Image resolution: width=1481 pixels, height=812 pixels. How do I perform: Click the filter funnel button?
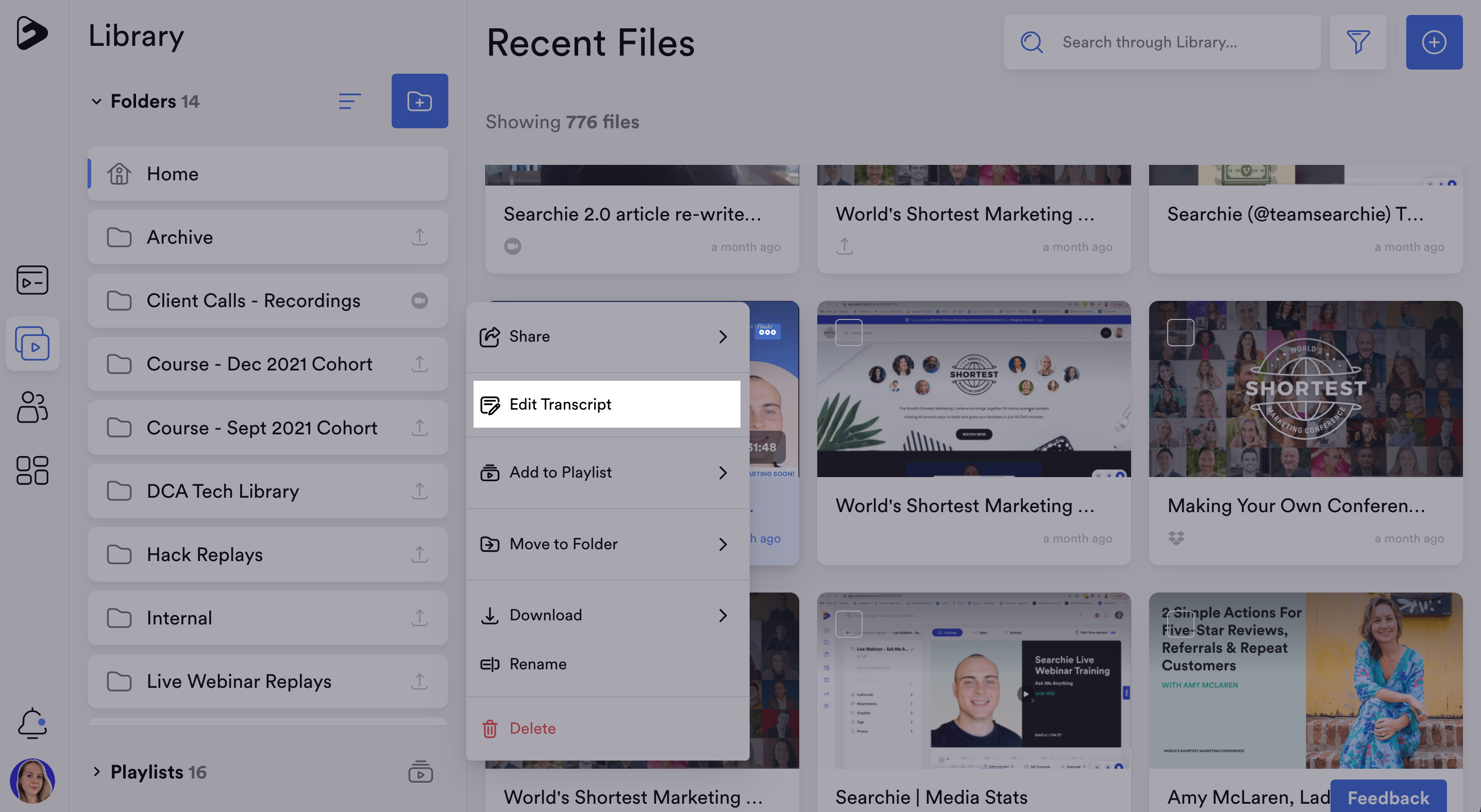pos(1358,42)
